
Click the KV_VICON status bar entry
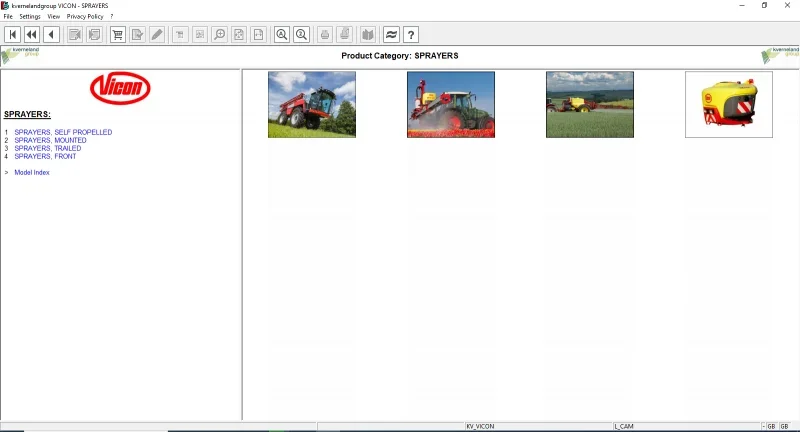point(480,426)
